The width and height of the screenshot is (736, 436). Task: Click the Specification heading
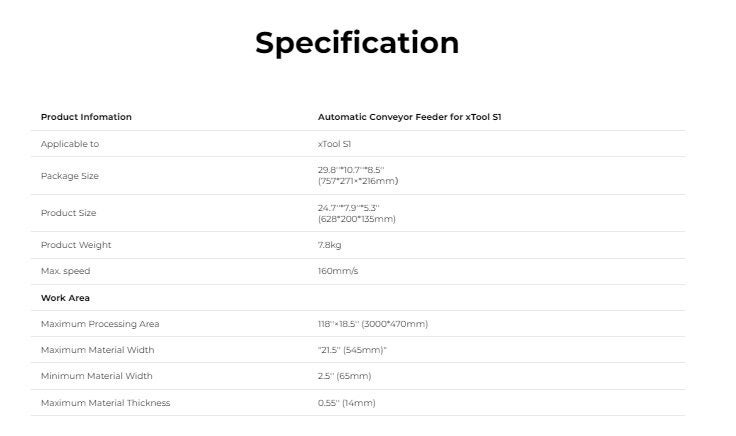tap(357, 43)
